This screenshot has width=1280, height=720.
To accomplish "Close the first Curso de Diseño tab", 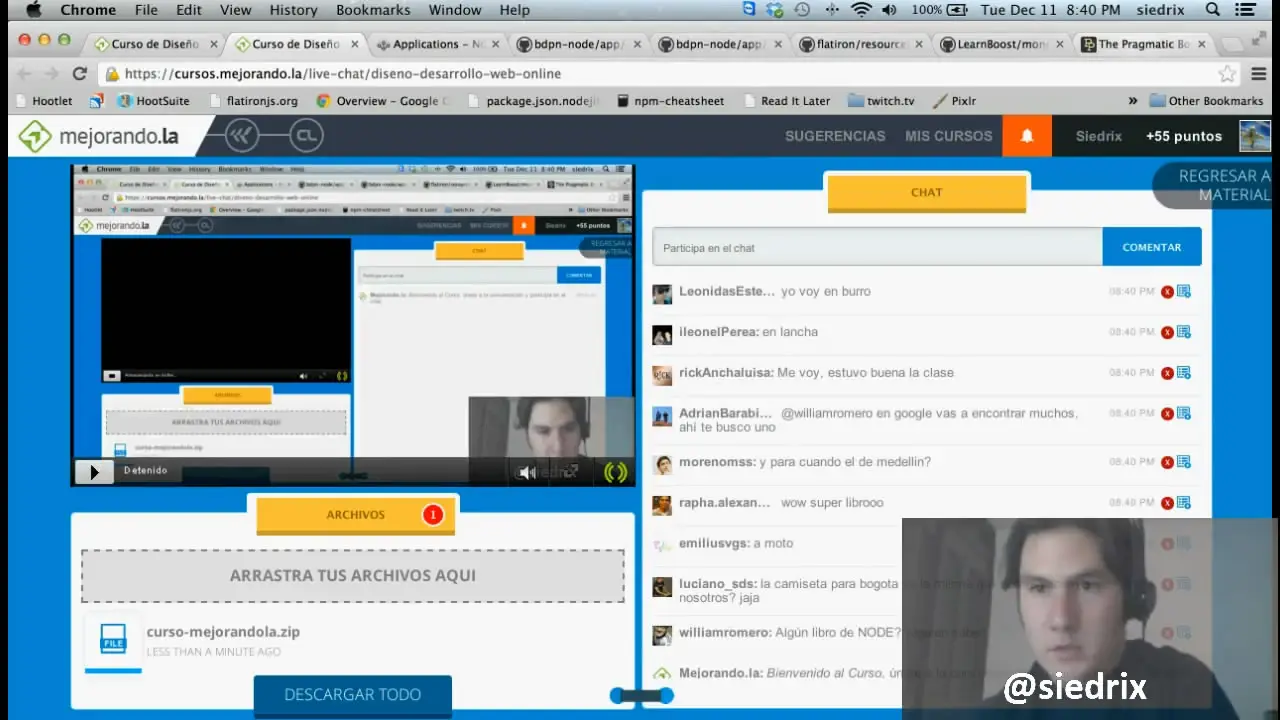I will click(x=213, y=44).
